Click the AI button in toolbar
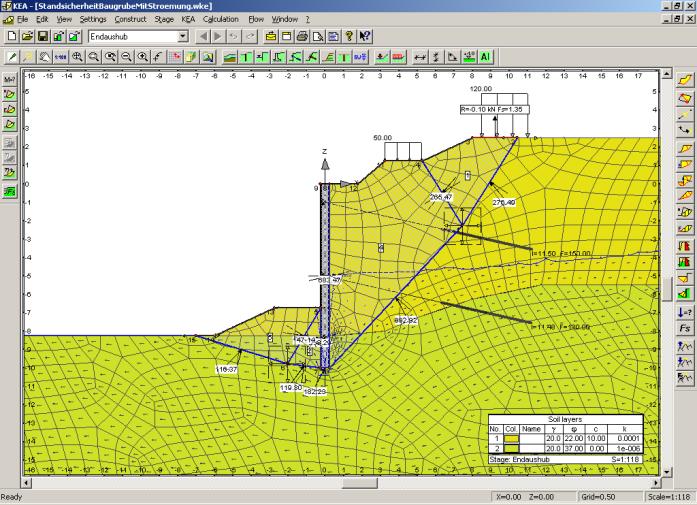This screenshot has width=697, height=505. click(485, 57)
